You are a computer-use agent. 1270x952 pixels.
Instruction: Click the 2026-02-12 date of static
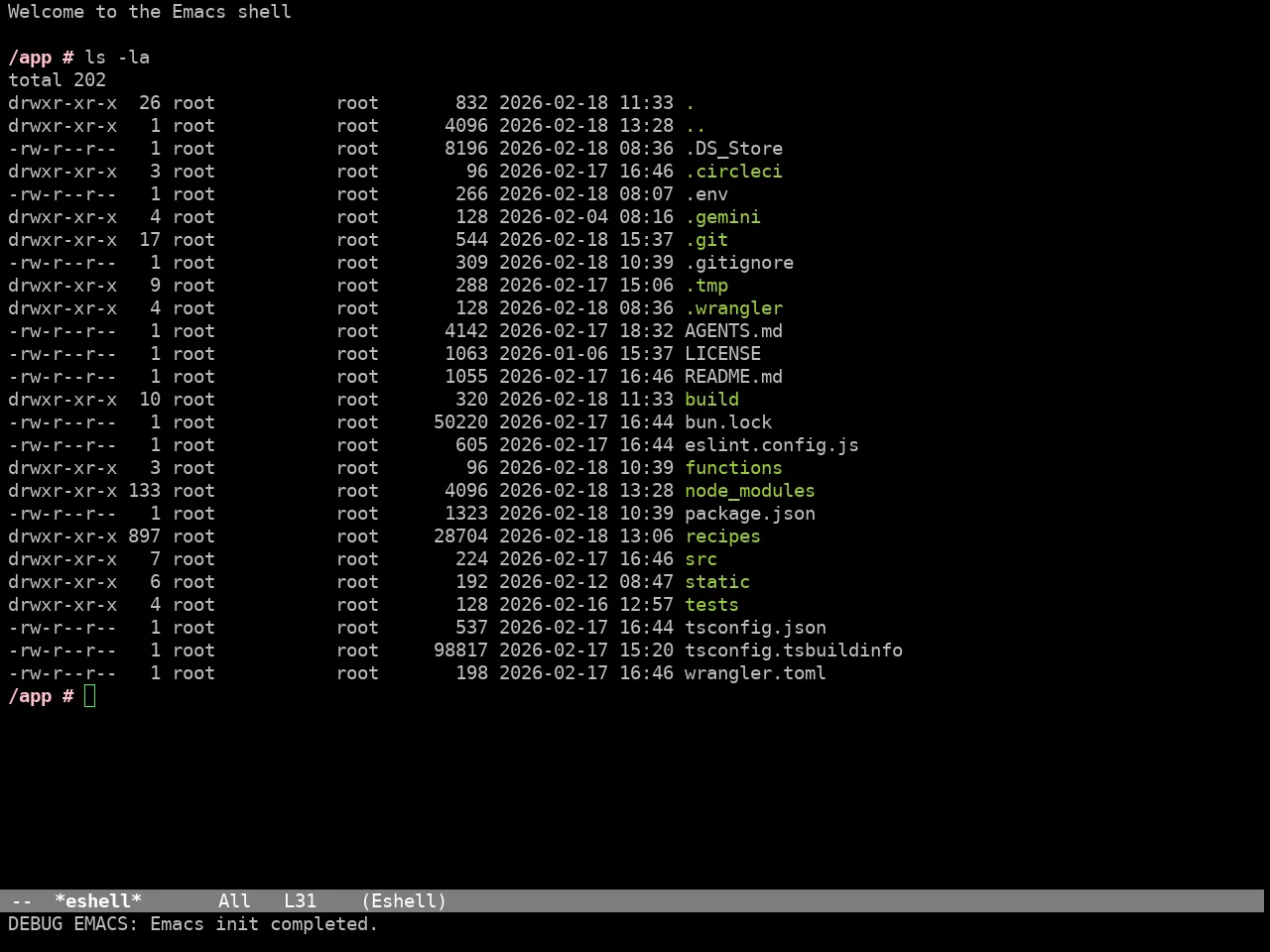pyautogui.click(x=554, y=582)
